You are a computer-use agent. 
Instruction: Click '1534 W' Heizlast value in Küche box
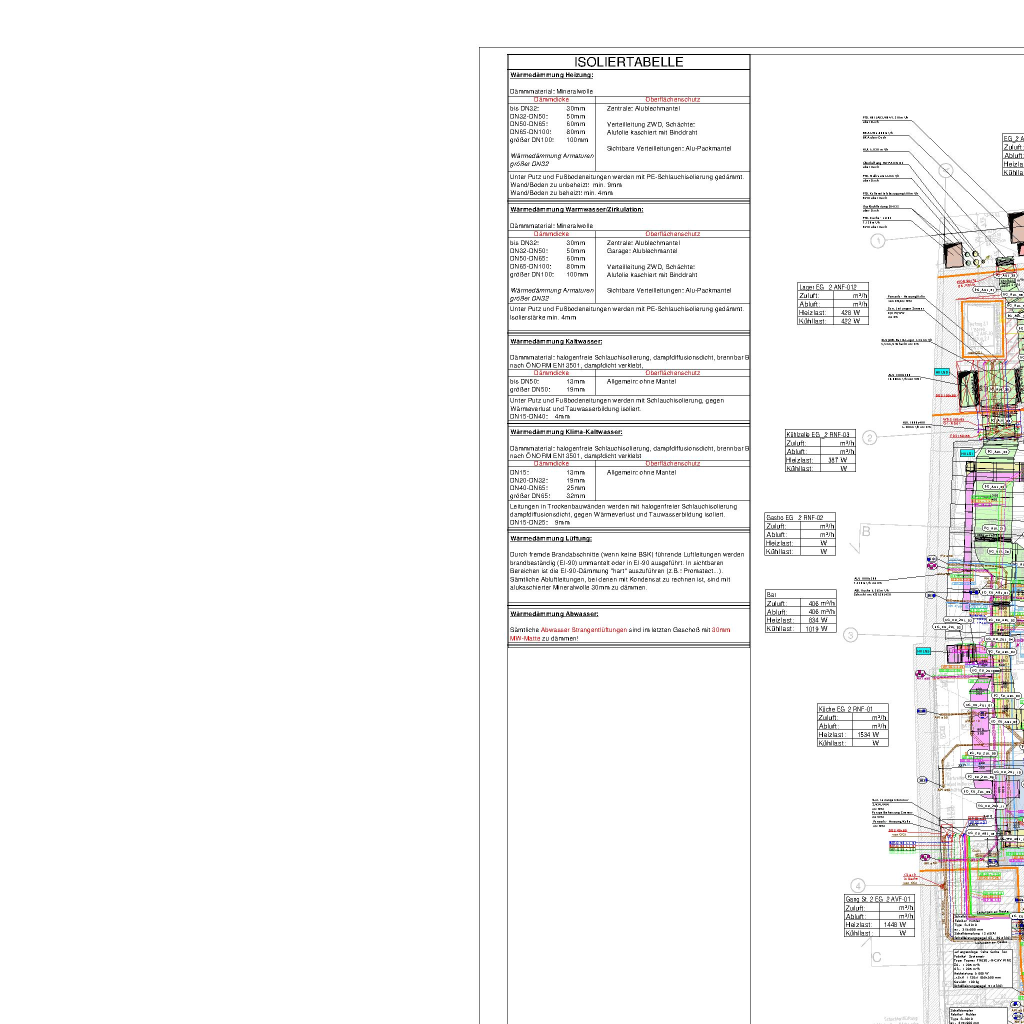868,735
